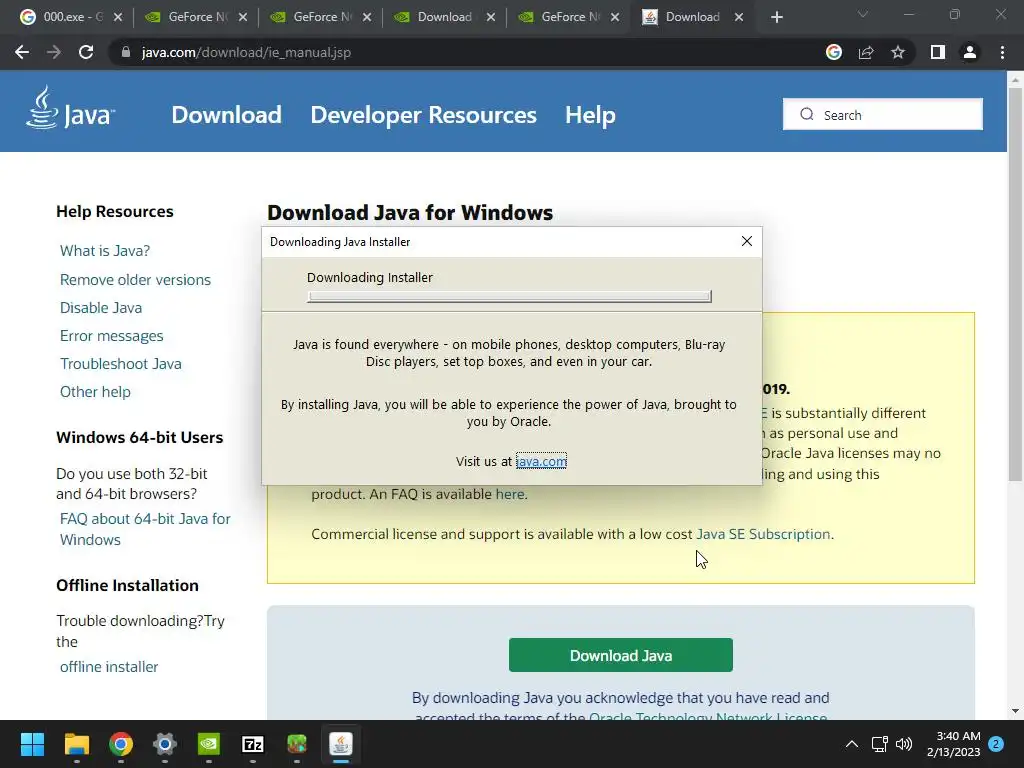1024x768 pixels.
Task: Switch to the GeForce tab next to Java's
Action: [x=568, y=17]
